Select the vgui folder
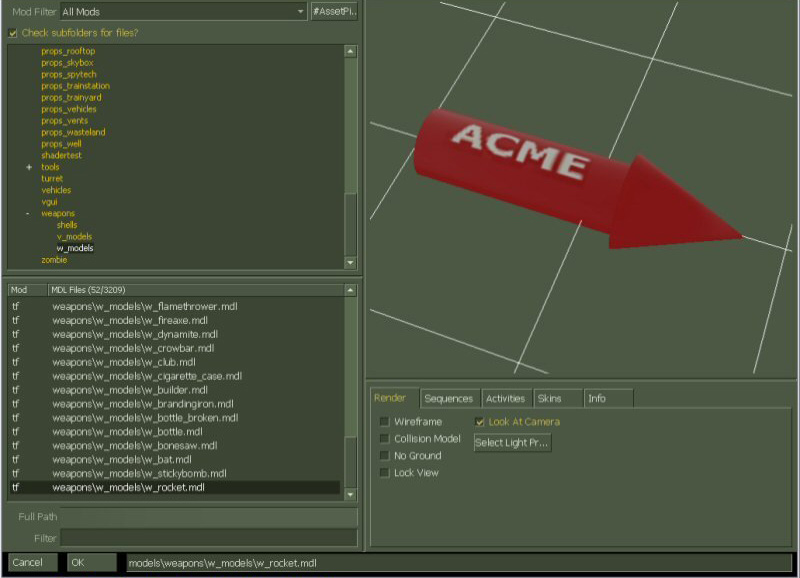800x578 pixels. tap(49, 202)
